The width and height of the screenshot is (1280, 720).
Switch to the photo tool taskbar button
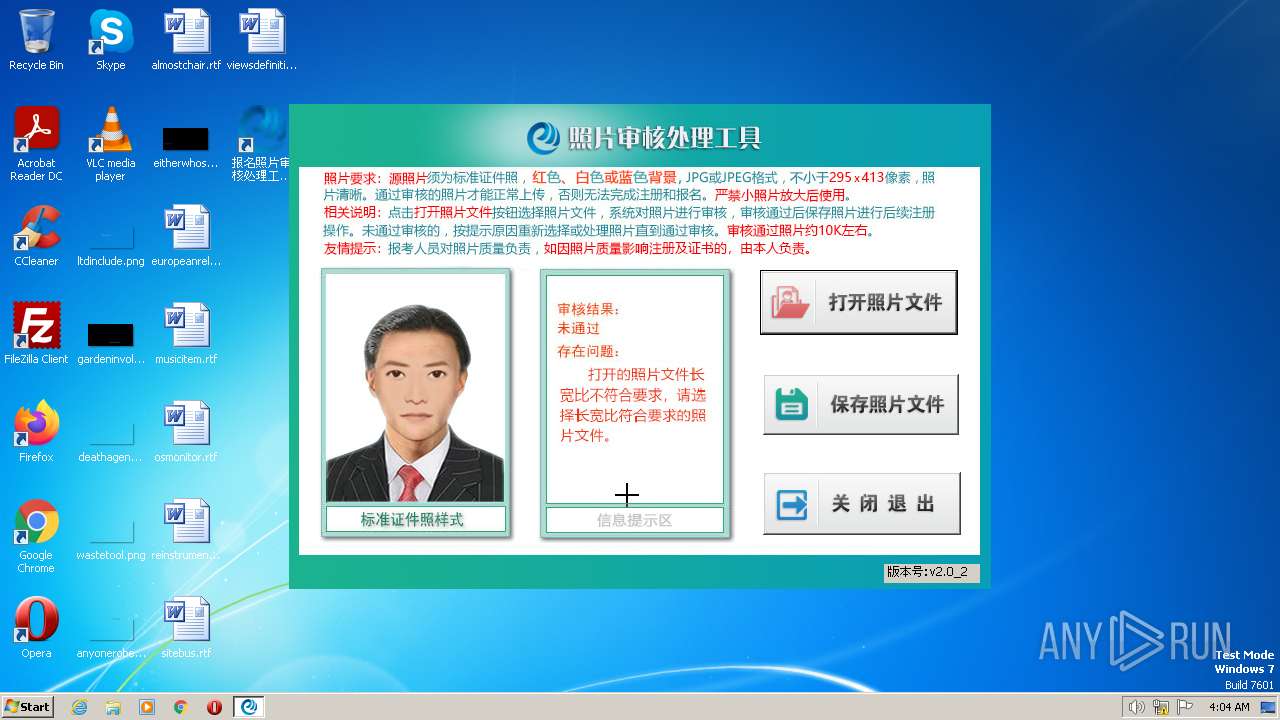tap(249, 706)
